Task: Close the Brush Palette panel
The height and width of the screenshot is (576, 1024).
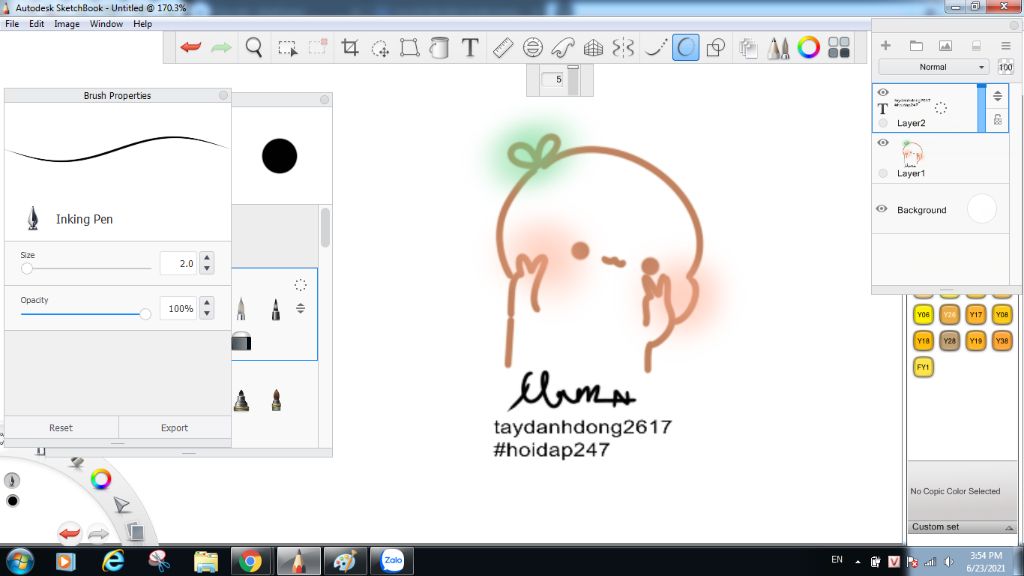Action: [x=325, y=99]
